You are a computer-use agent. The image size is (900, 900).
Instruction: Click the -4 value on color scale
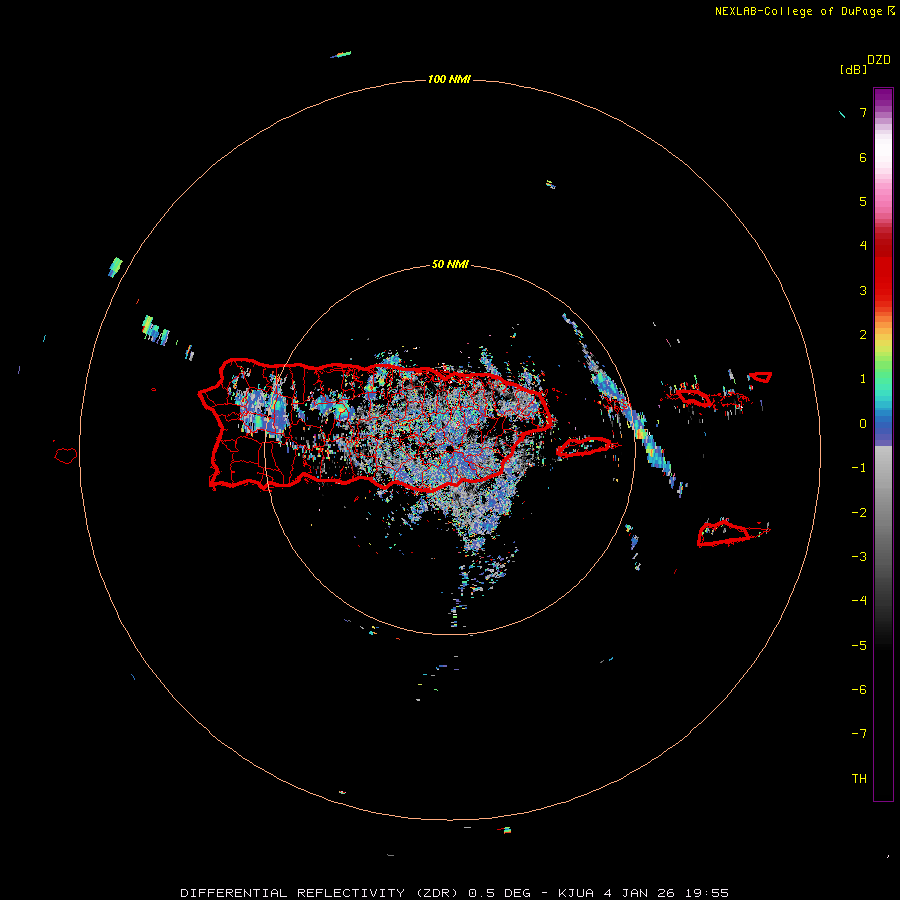[x=859, y=601]
